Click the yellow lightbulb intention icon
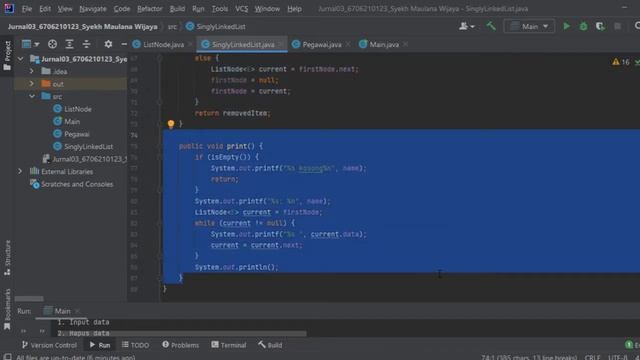 (171, 124)
